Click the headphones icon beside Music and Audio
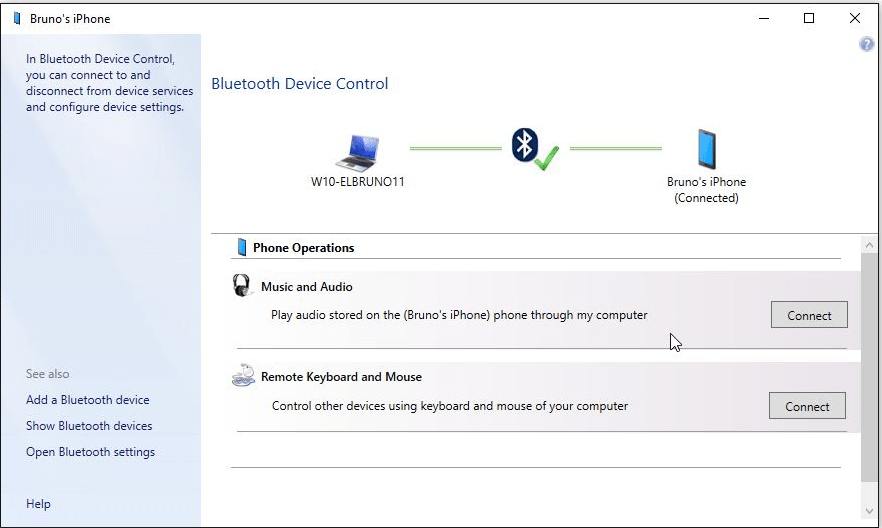882x528 pixels. (242, 286)
